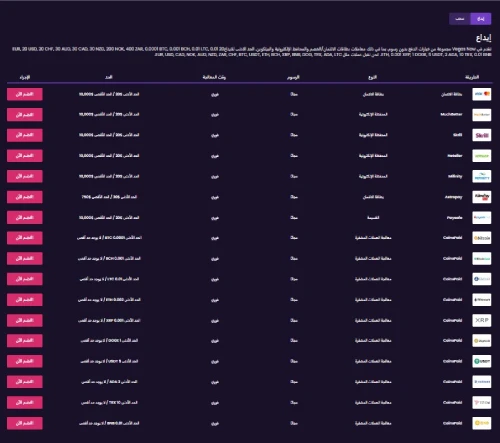Viewport: 500px width, 443px height.
Task: Click the join now button for BNB row
Action: coord(25,423)
